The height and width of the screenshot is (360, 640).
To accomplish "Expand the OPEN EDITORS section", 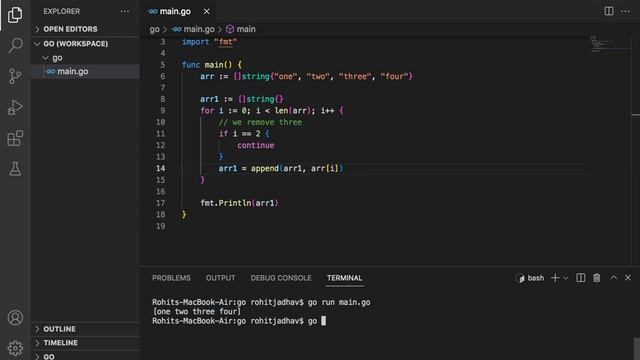I will tap(85, 29).
